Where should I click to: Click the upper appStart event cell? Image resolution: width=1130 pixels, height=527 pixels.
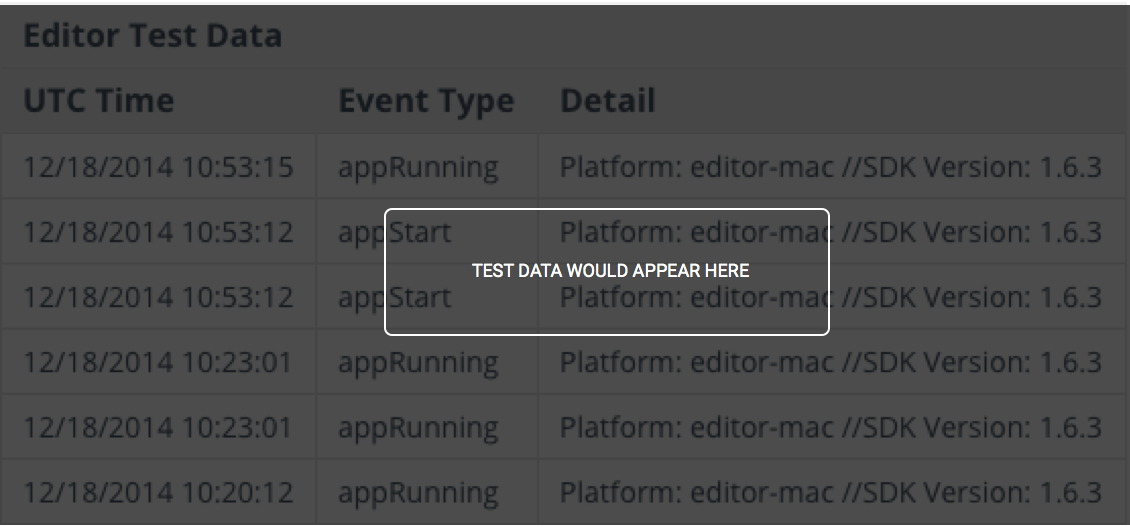360,232
